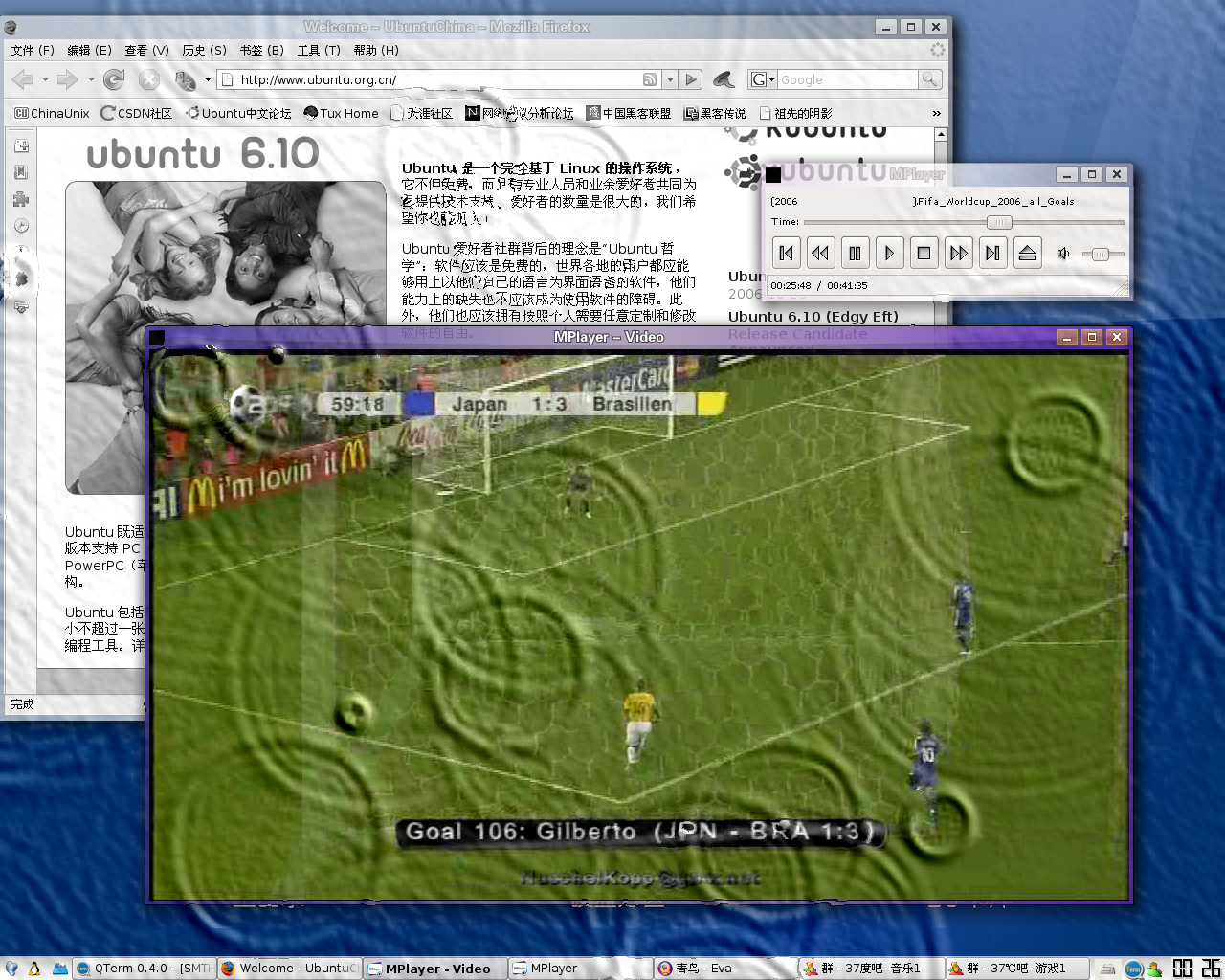Open bookmarks panel icon in Firefox sidebar
Screen dimensions: 1225x980
pos(21,172)
